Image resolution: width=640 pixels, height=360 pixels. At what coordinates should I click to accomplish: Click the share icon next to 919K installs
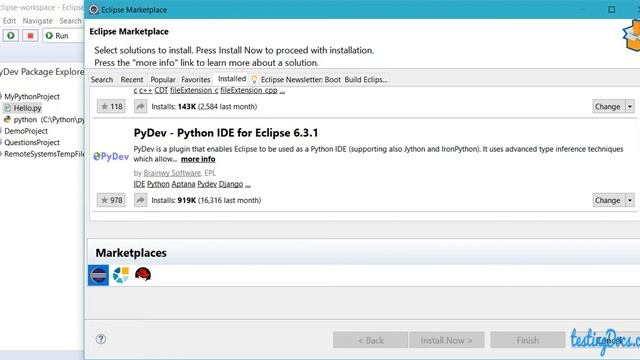pyautogui.click(x=140, y=200)
